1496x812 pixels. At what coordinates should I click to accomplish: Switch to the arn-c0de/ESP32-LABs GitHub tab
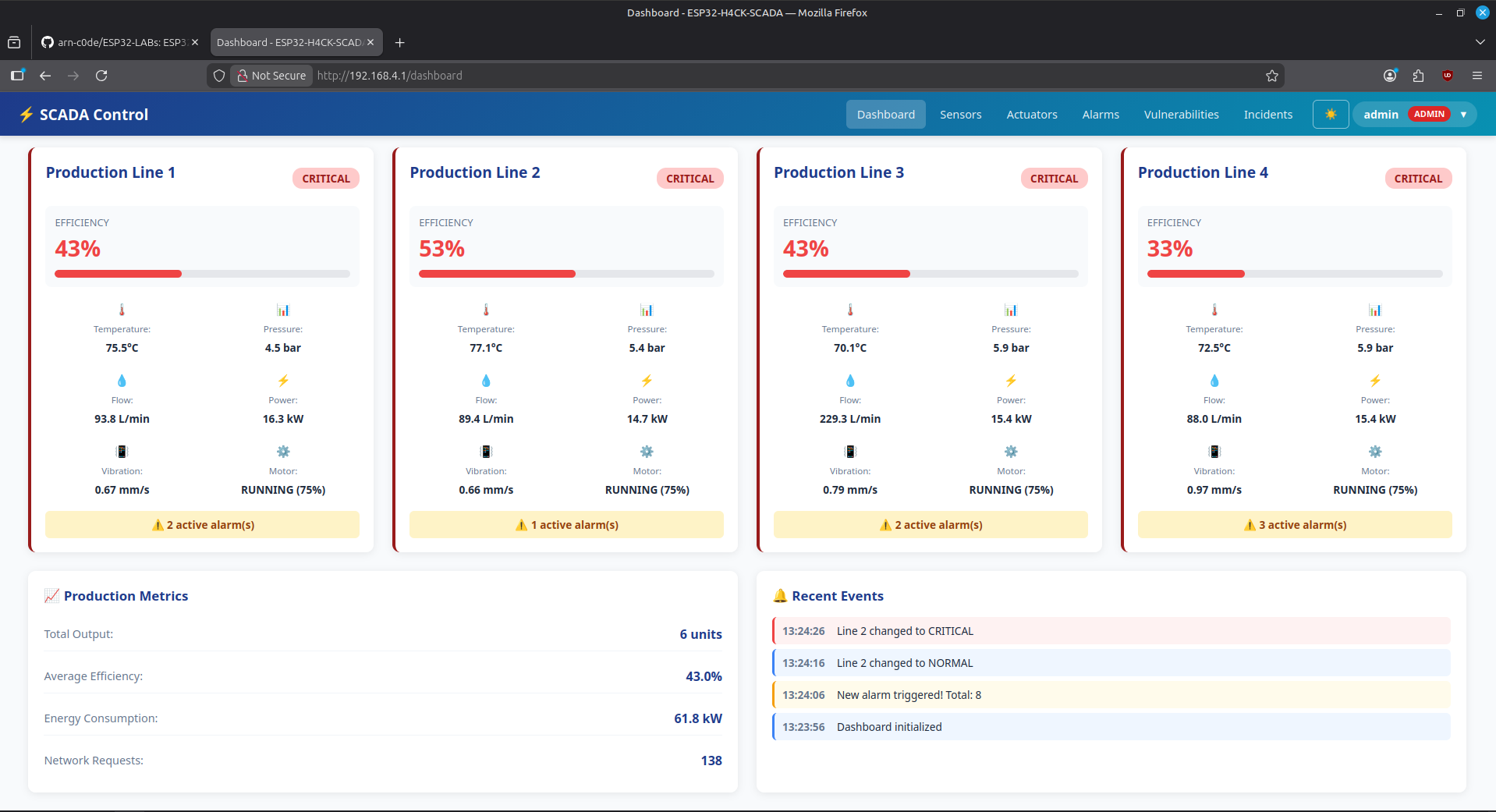[x=120, y=43]
